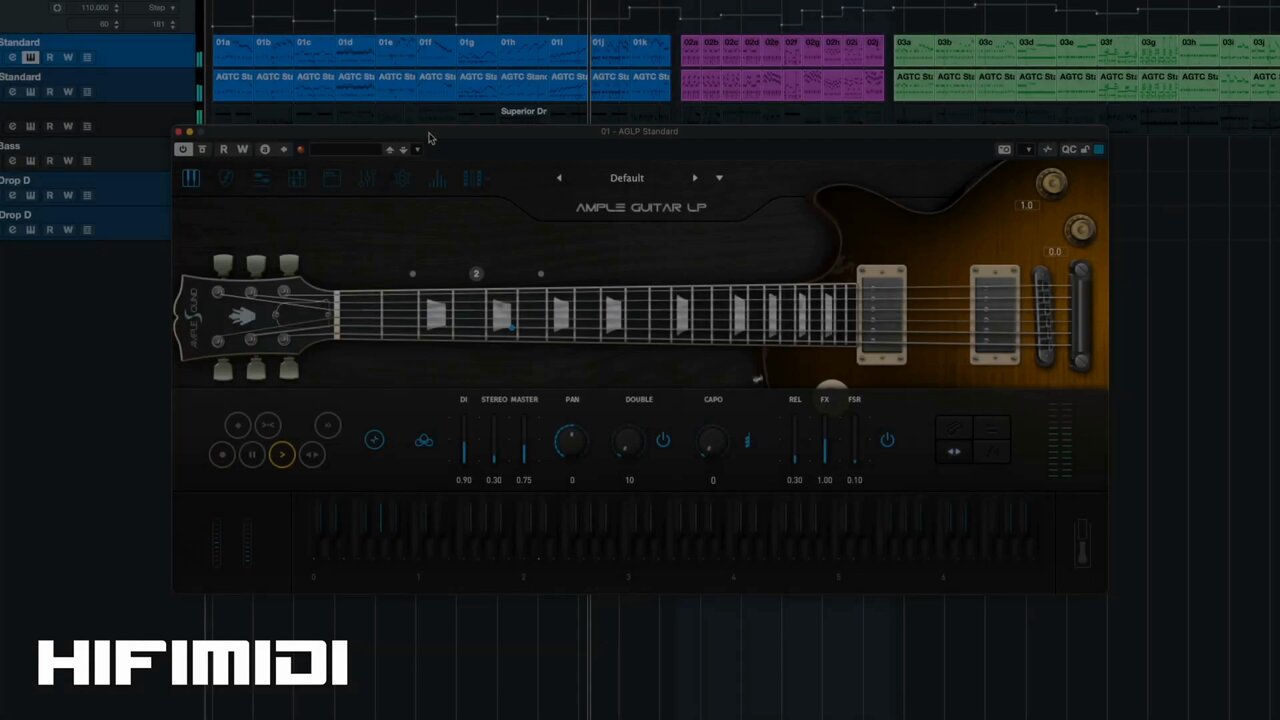Viewport: 1280px width, 720px height.
Task: Open lanes button on the Bass track
Action: [87, 160]
